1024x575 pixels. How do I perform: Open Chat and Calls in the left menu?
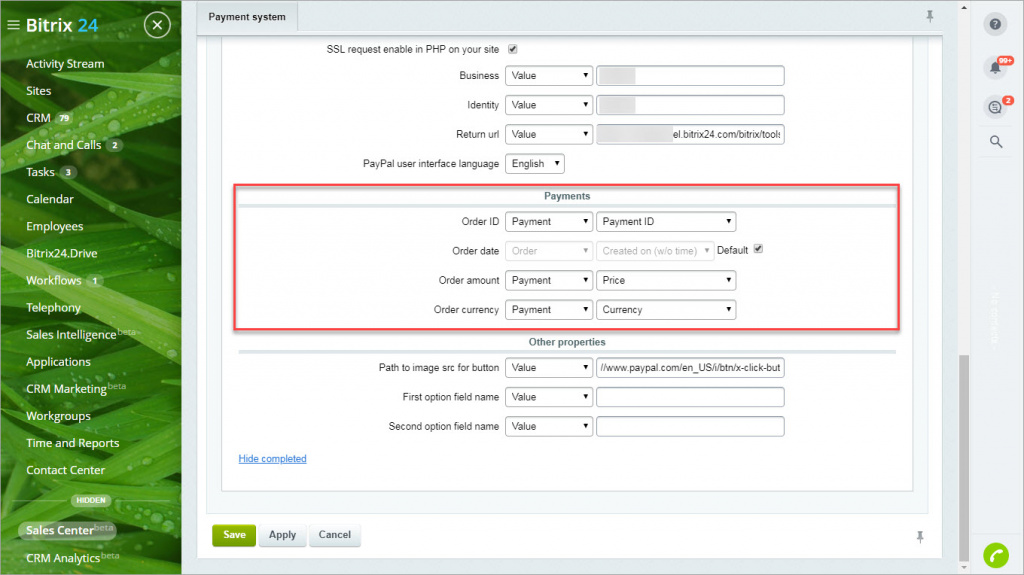64,145
